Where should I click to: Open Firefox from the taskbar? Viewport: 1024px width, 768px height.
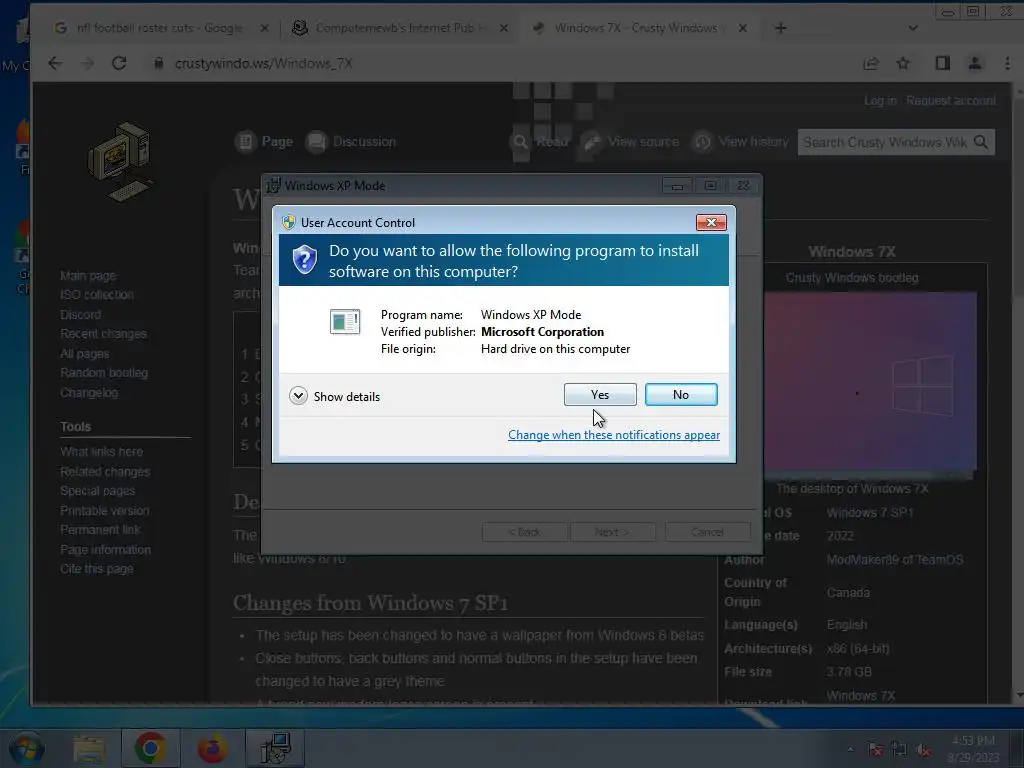click(x=213, y=749)
